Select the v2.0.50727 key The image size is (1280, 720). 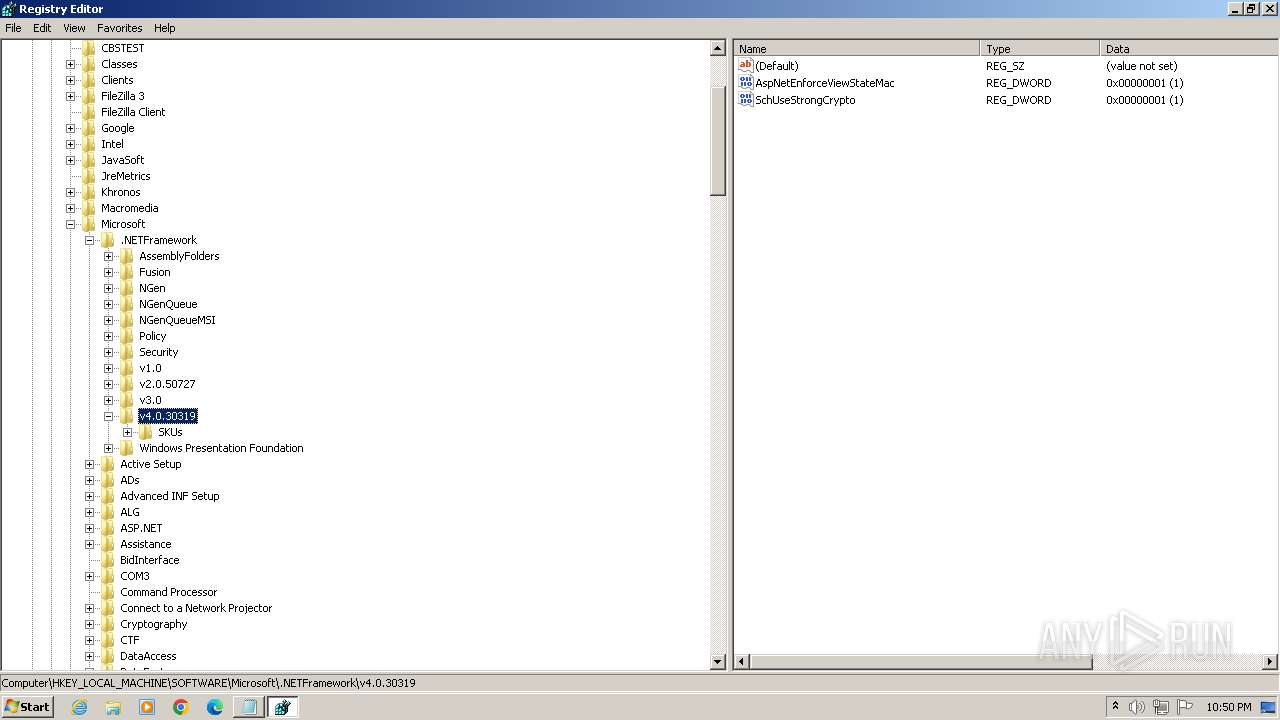point(167,384)
